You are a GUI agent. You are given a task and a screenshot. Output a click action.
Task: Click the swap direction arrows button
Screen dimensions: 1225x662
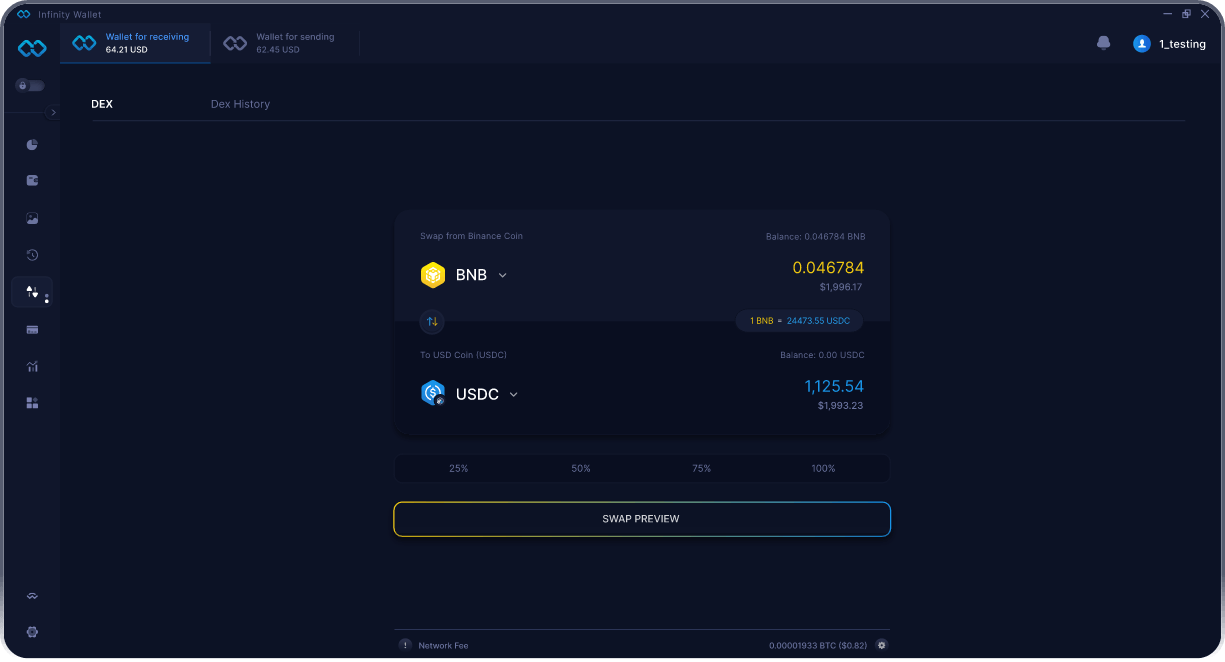tap(432, 322)
